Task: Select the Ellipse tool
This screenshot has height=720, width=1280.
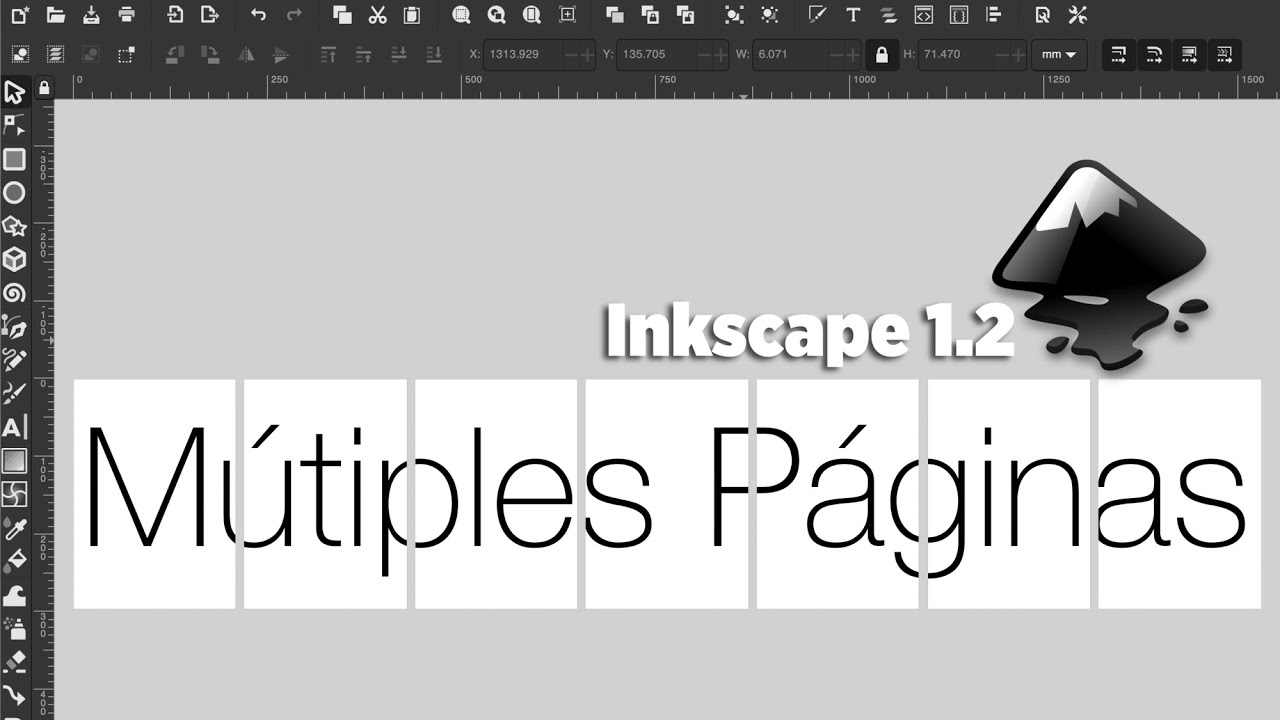Action: click(14, 193)
